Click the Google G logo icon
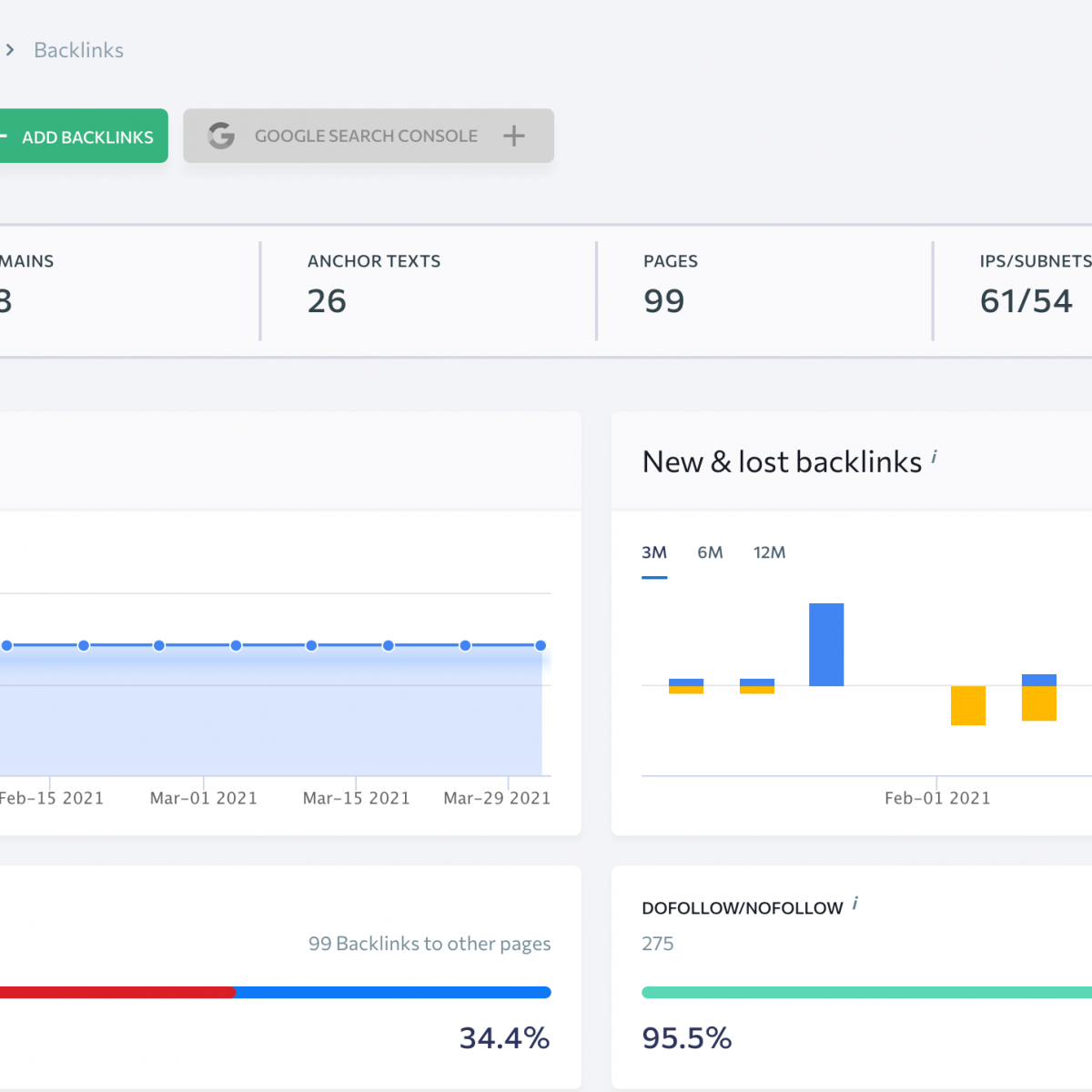 tap(221, 136)
